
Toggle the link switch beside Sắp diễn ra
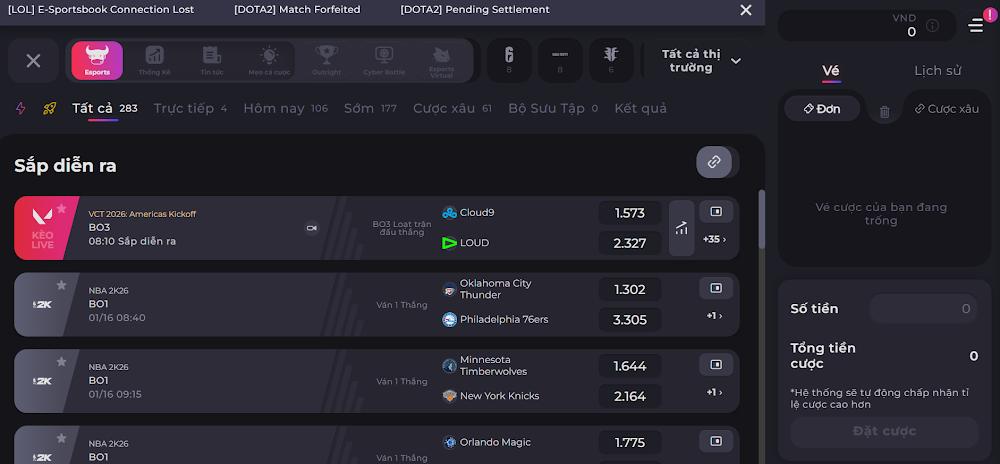tap(717, 162)
